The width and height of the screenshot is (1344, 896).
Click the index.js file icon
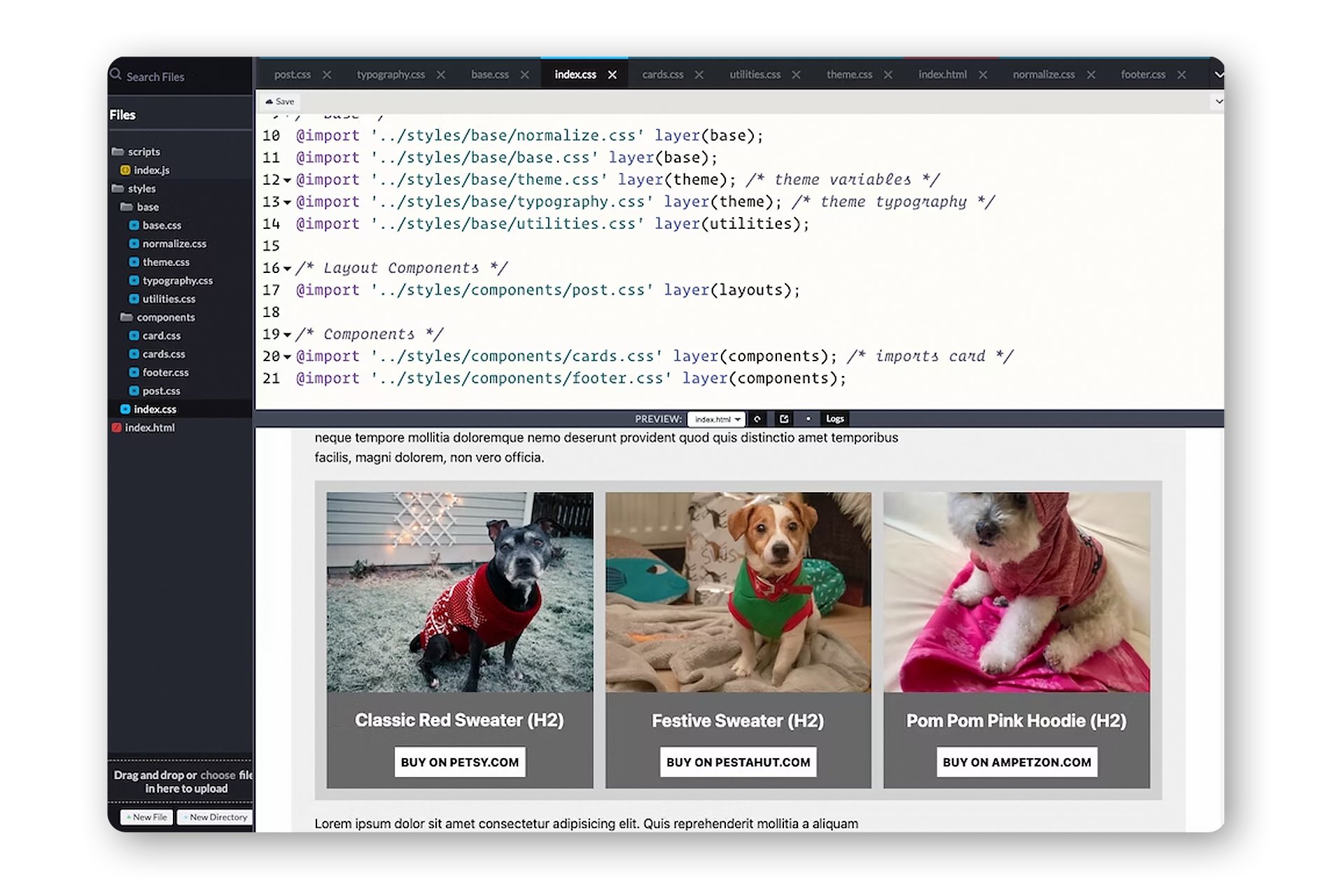[x=125, y=170]
